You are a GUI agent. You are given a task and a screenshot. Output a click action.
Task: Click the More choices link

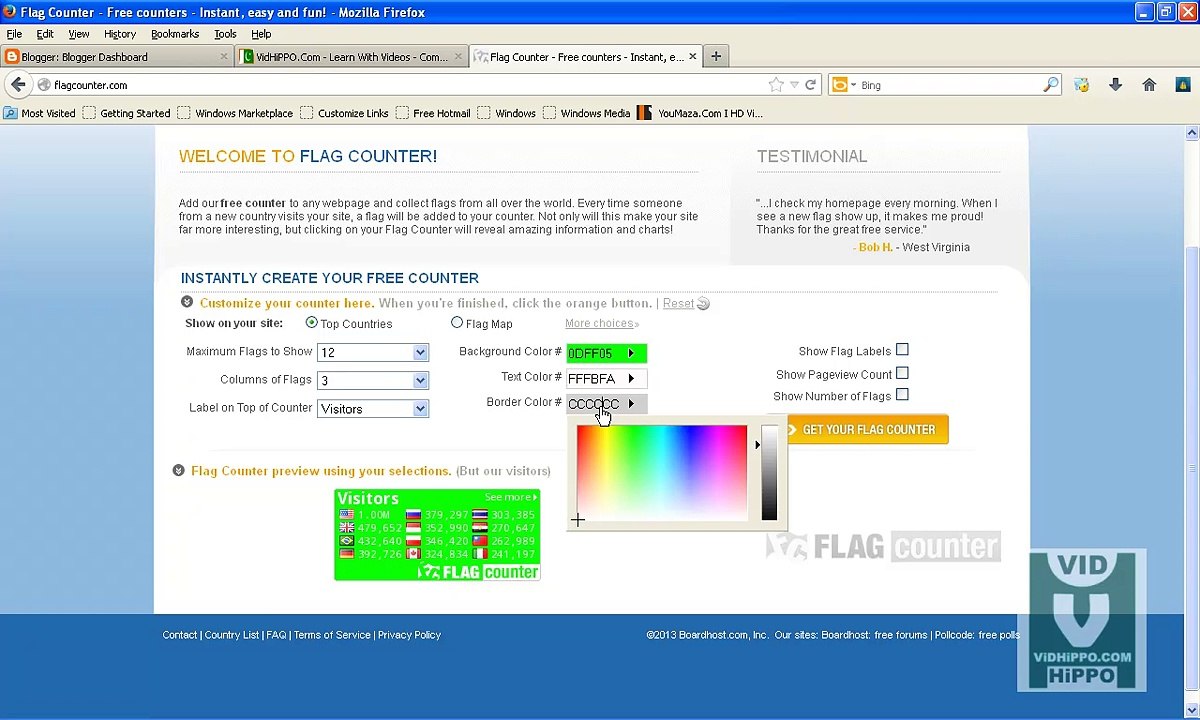point(601,323)
